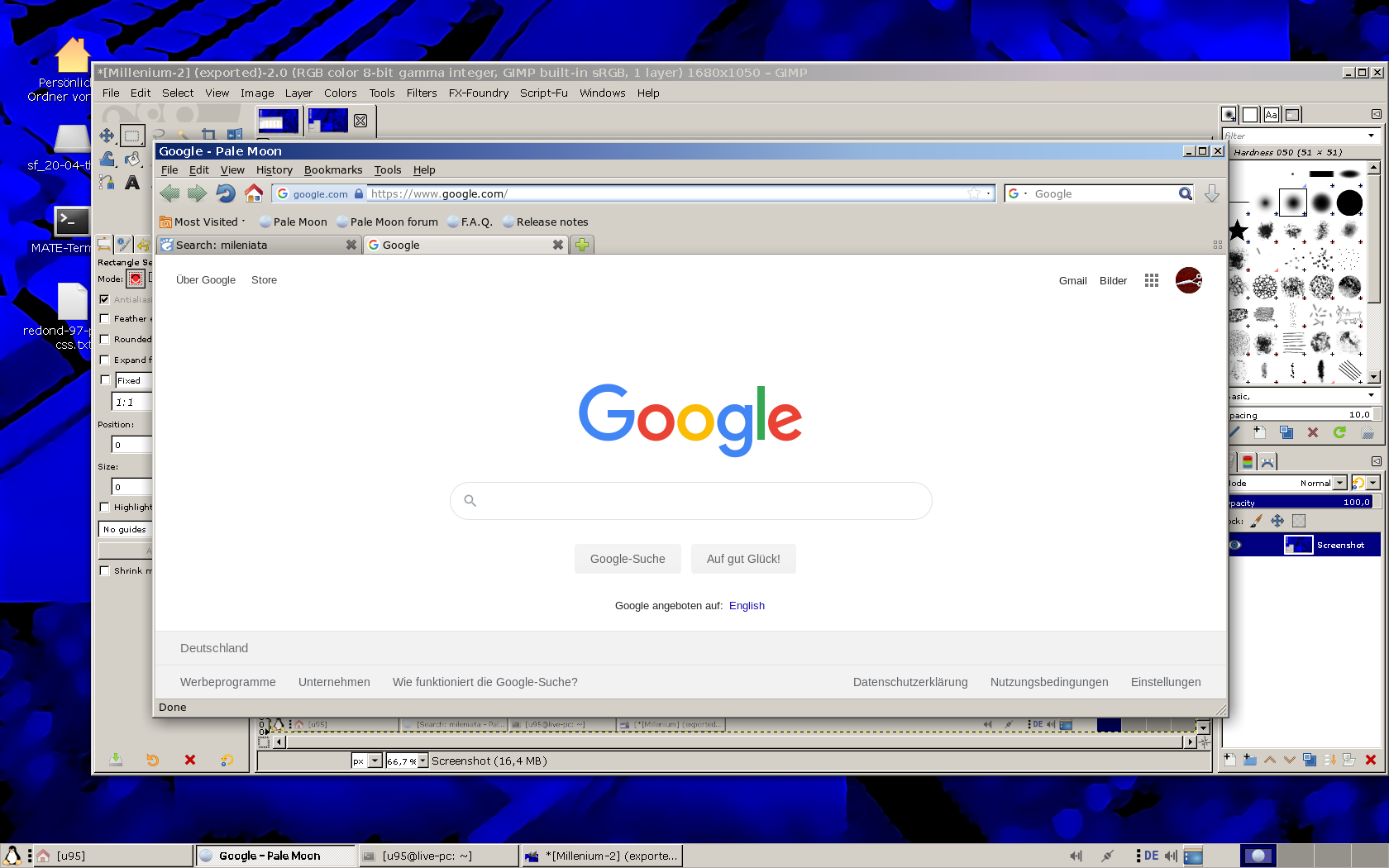Open the Pale Moon downloads arrow
Image resolution: width=1389 pixels, height=868 pixels.
pos(1212,193)
